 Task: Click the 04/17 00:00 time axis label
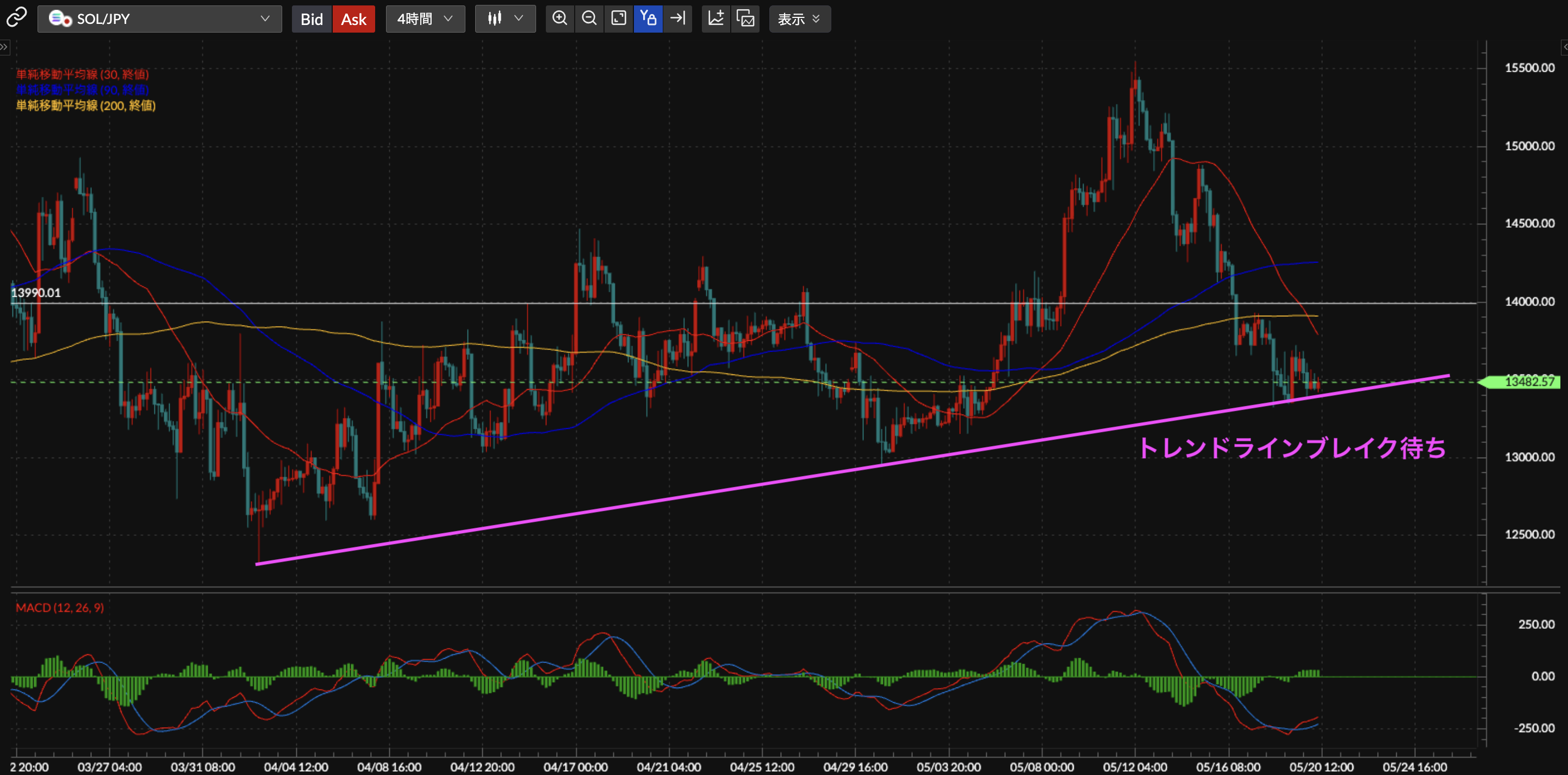[575, 767]
